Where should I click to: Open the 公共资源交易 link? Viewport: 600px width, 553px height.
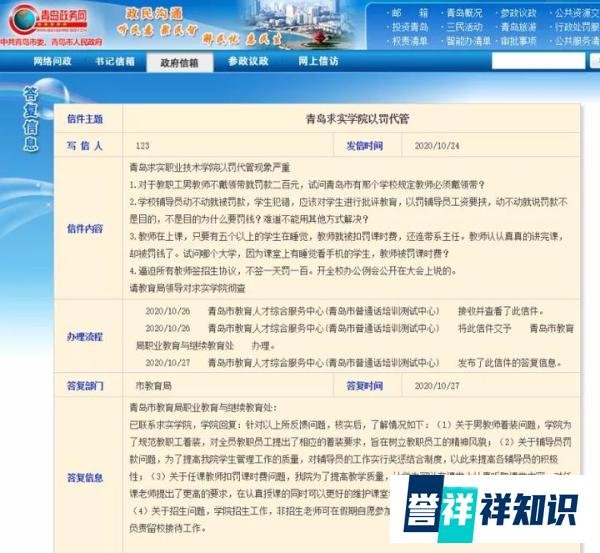tap(577, 13)
